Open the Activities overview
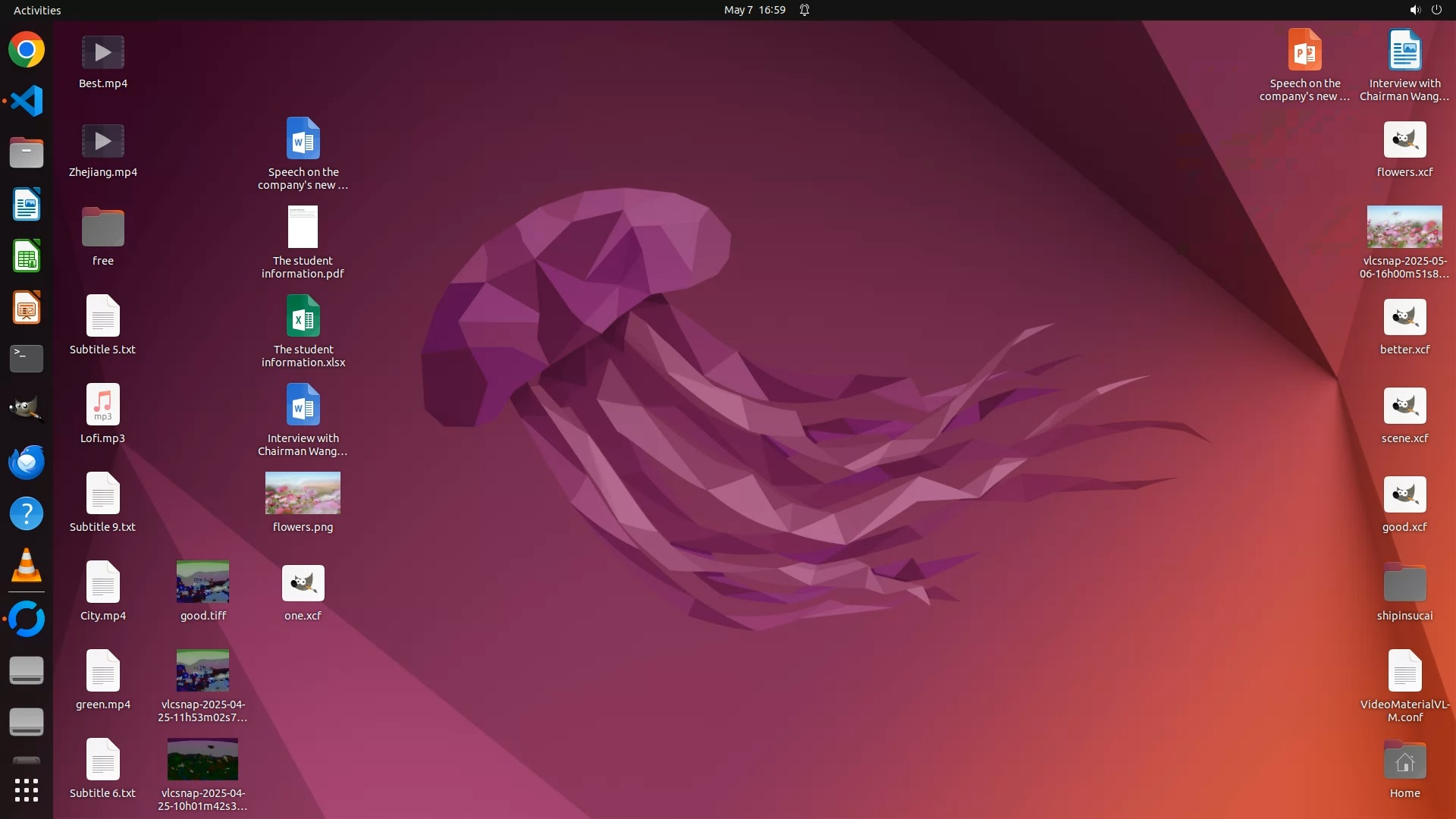This screenshot has width=1456, height=819. [37, 10]
